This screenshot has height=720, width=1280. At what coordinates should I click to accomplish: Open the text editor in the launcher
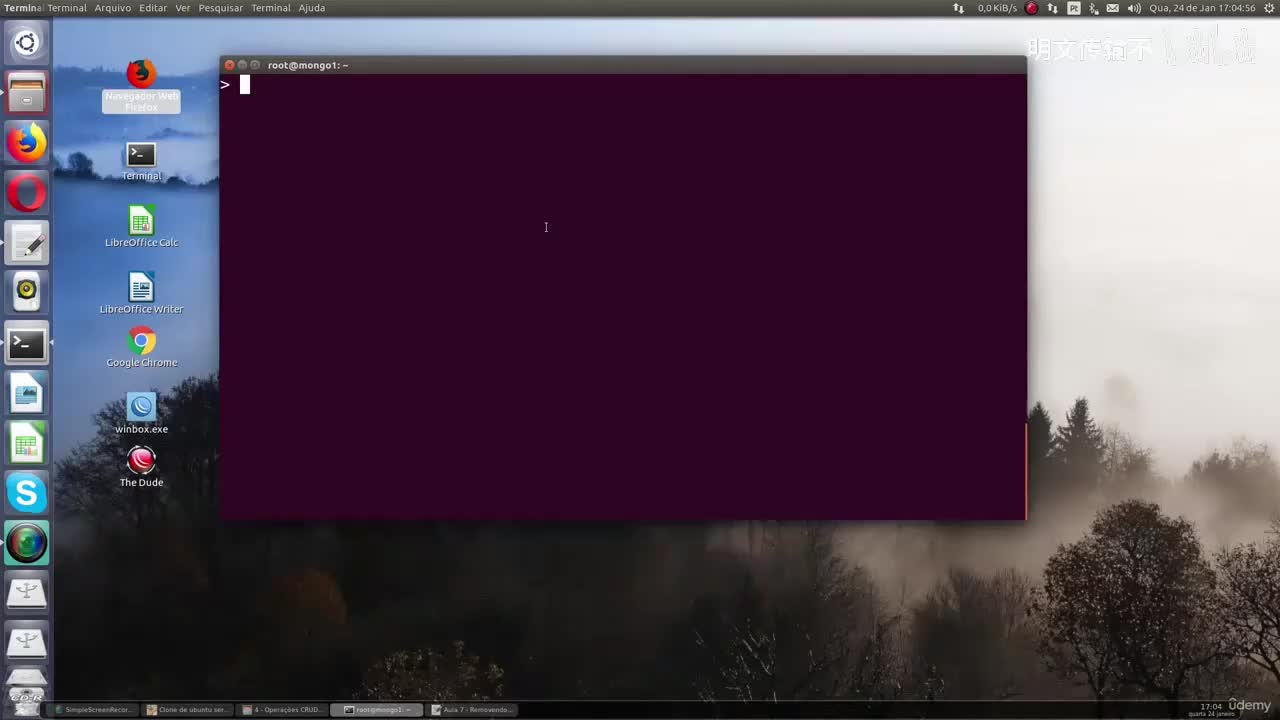pyautogui.click(x=26, y=243)
